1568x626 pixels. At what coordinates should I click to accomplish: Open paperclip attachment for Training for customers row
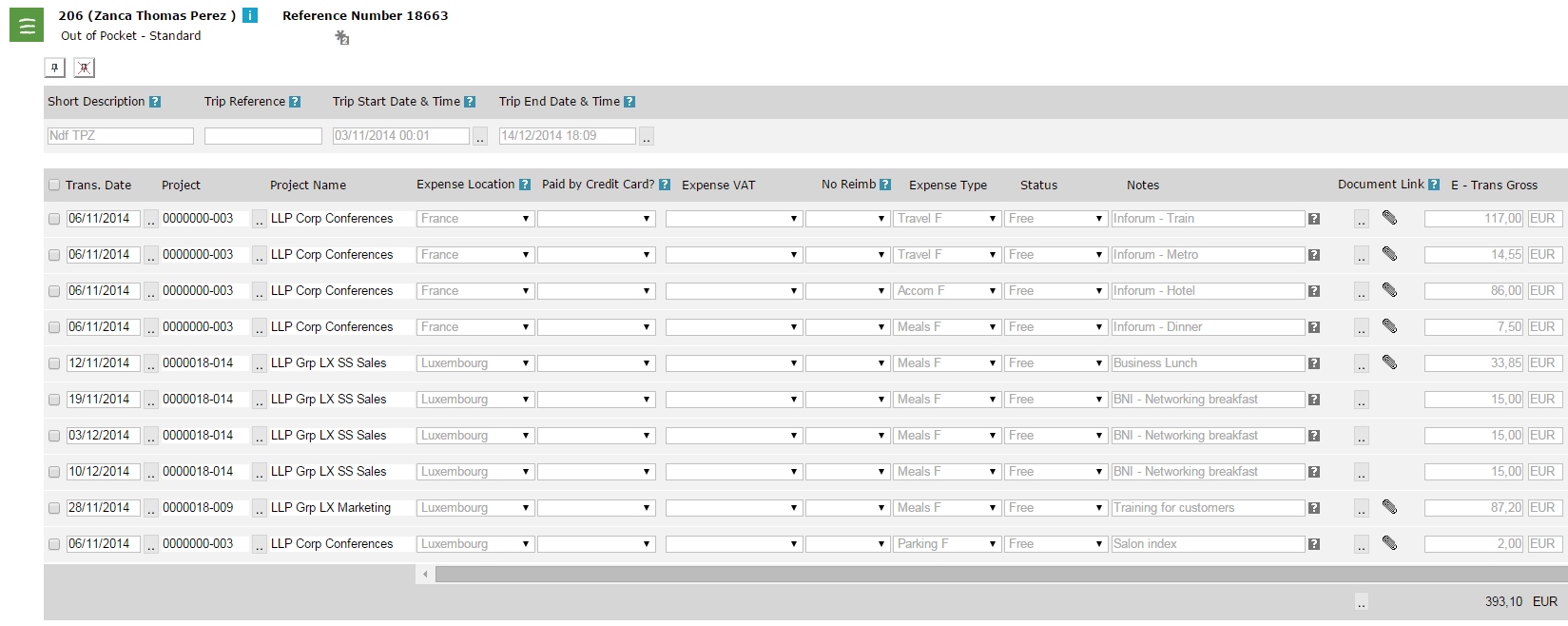[x=1389, y=507]
